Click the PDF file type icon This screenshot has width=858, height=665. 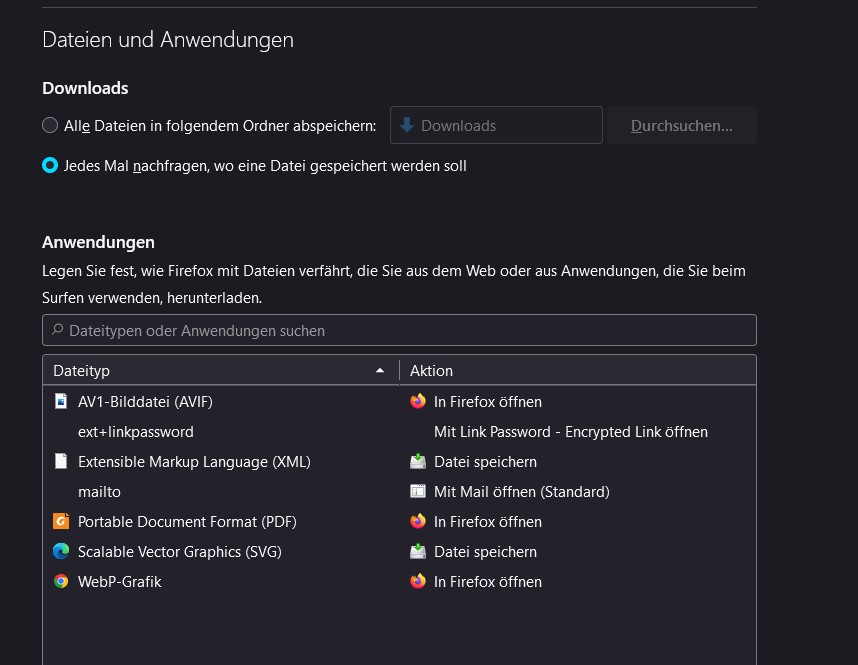pos(61,522)
